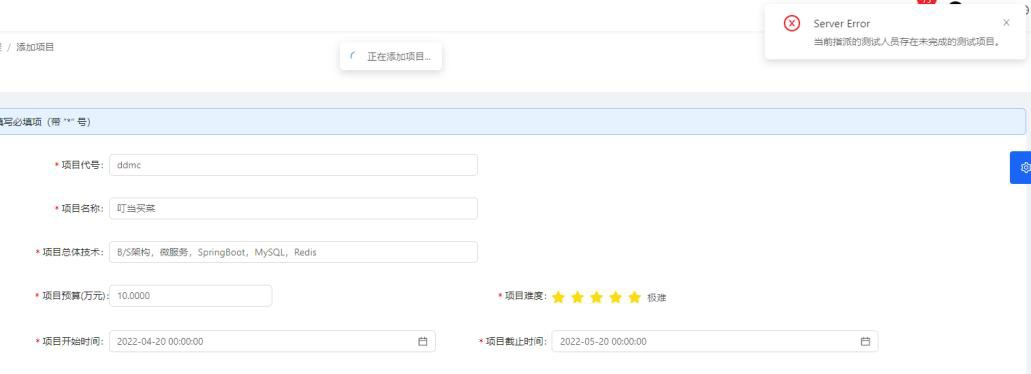Open the blue settings gear panel

(1021, 168)
